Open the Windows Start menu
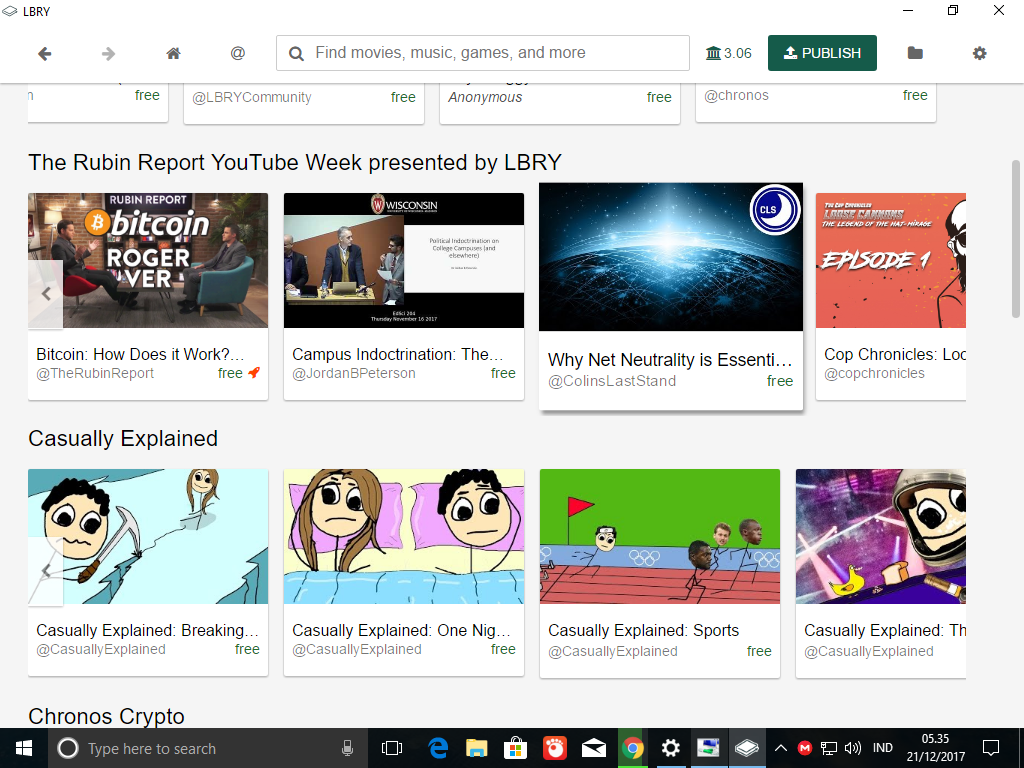This screenshot has height=768, width=1024. (24, 748)
